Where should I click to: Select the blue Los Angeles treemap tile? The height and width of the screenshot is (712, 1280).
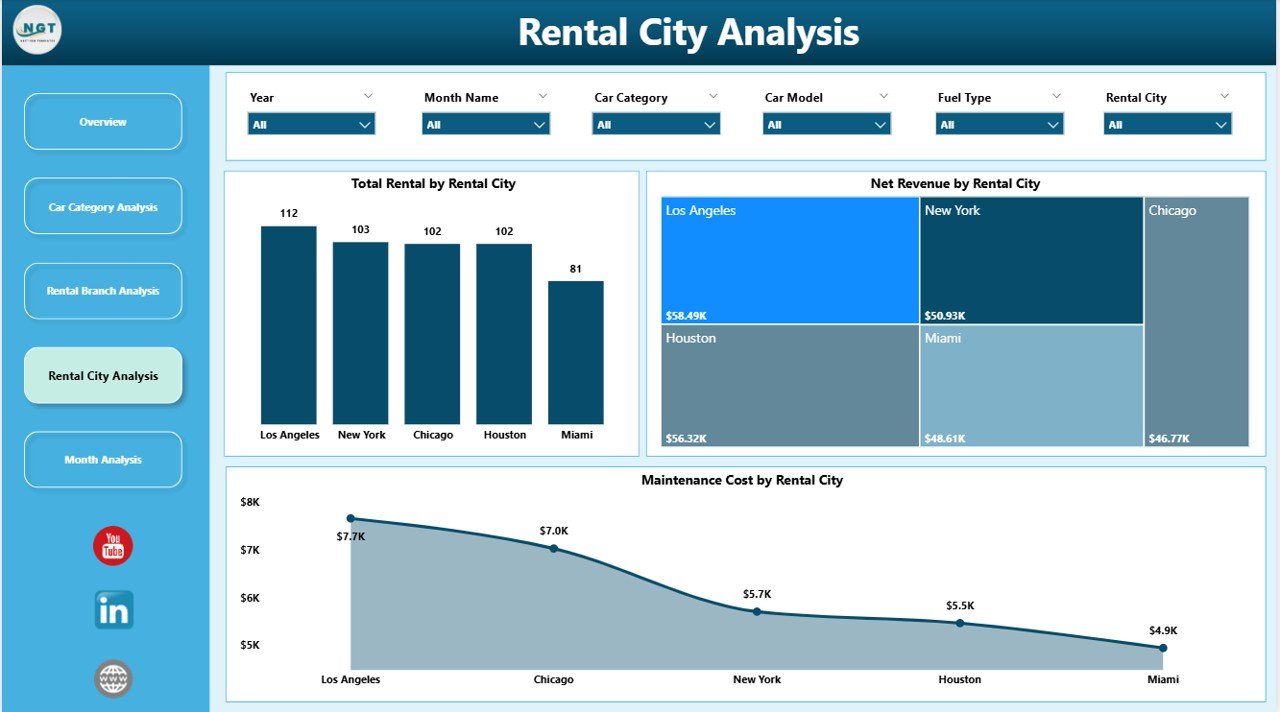[x=790, y=258]
